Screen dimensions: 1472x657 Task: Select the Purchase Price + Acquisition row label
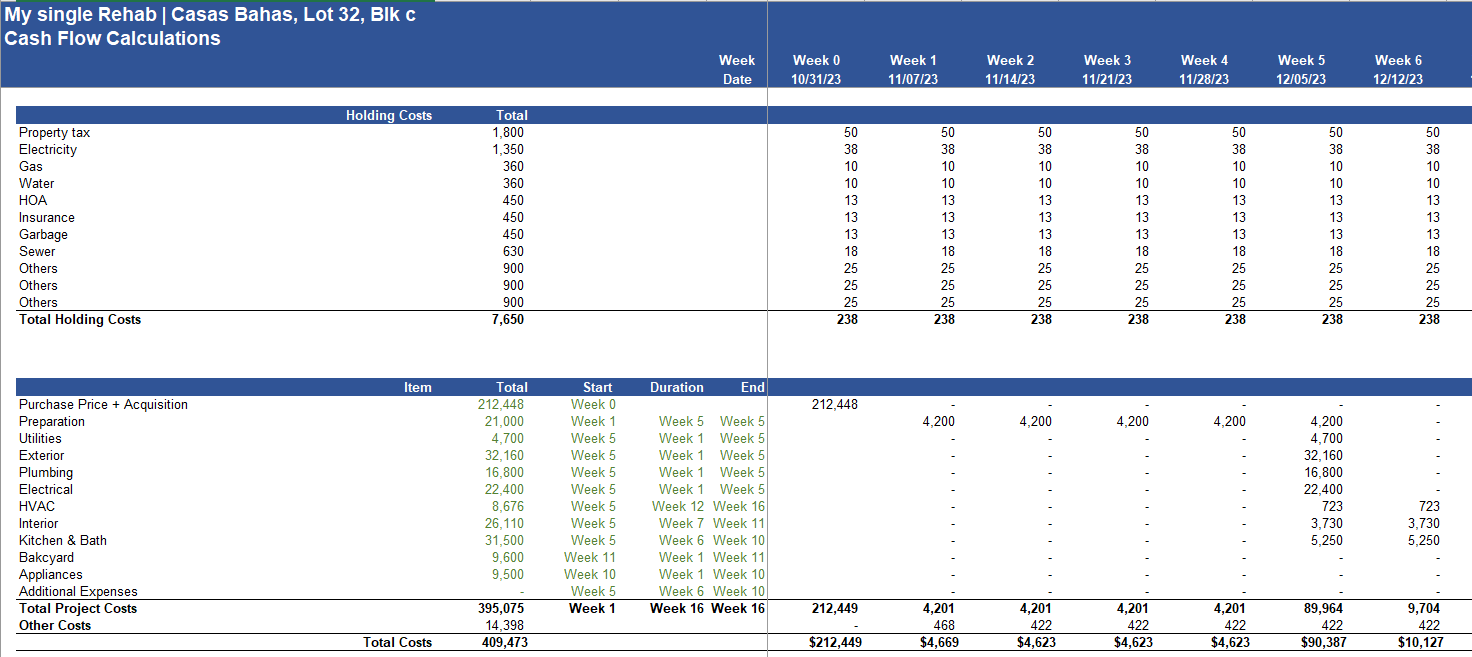102,404
